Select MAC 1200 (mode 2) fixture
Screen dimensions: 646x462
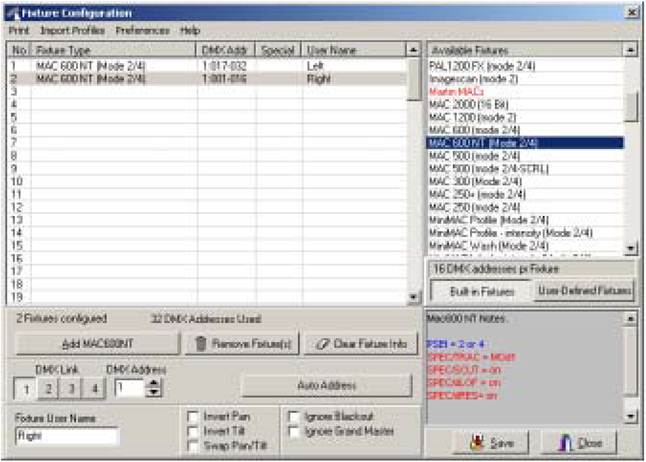(525, 117)
